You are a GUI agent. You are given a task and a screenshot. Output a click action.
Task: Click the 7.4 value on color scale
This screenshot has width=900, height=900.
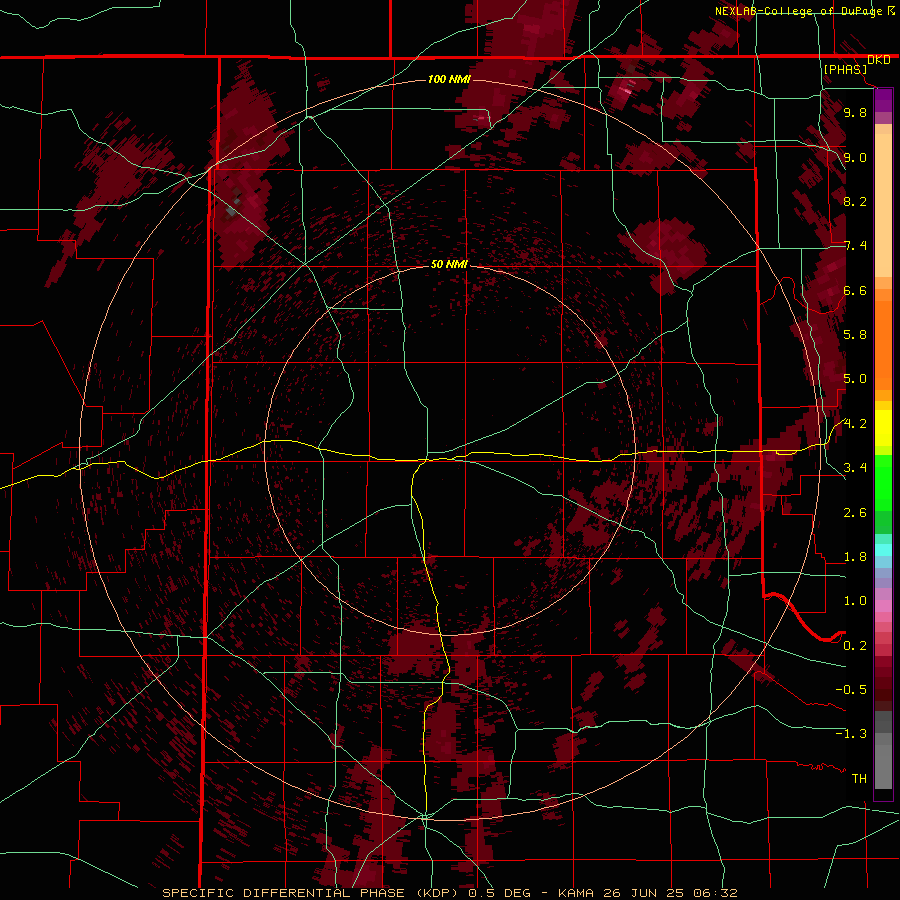tap(855, 246)
